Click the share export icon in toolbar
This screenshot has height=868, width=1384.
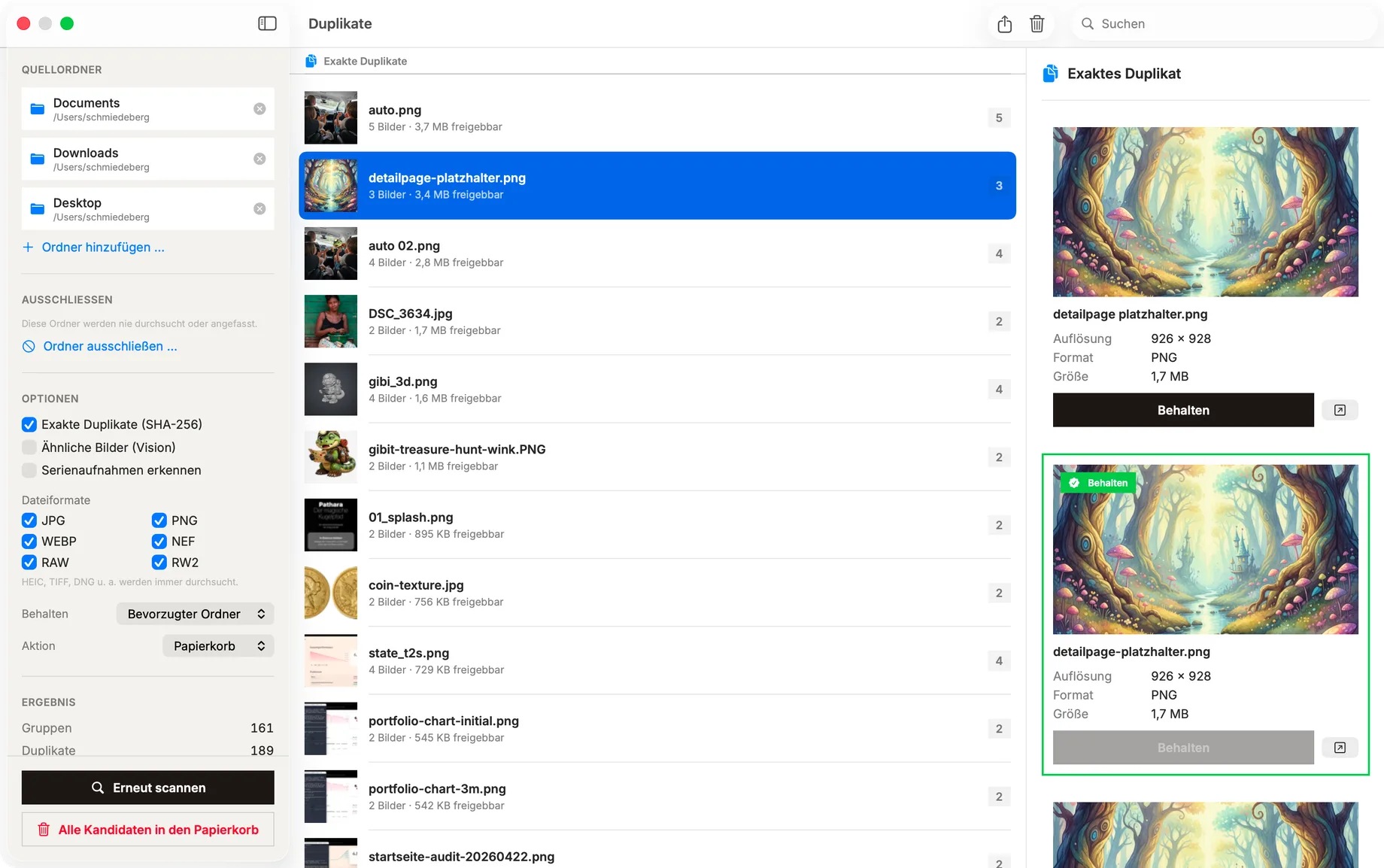[x=1005, y=24]
